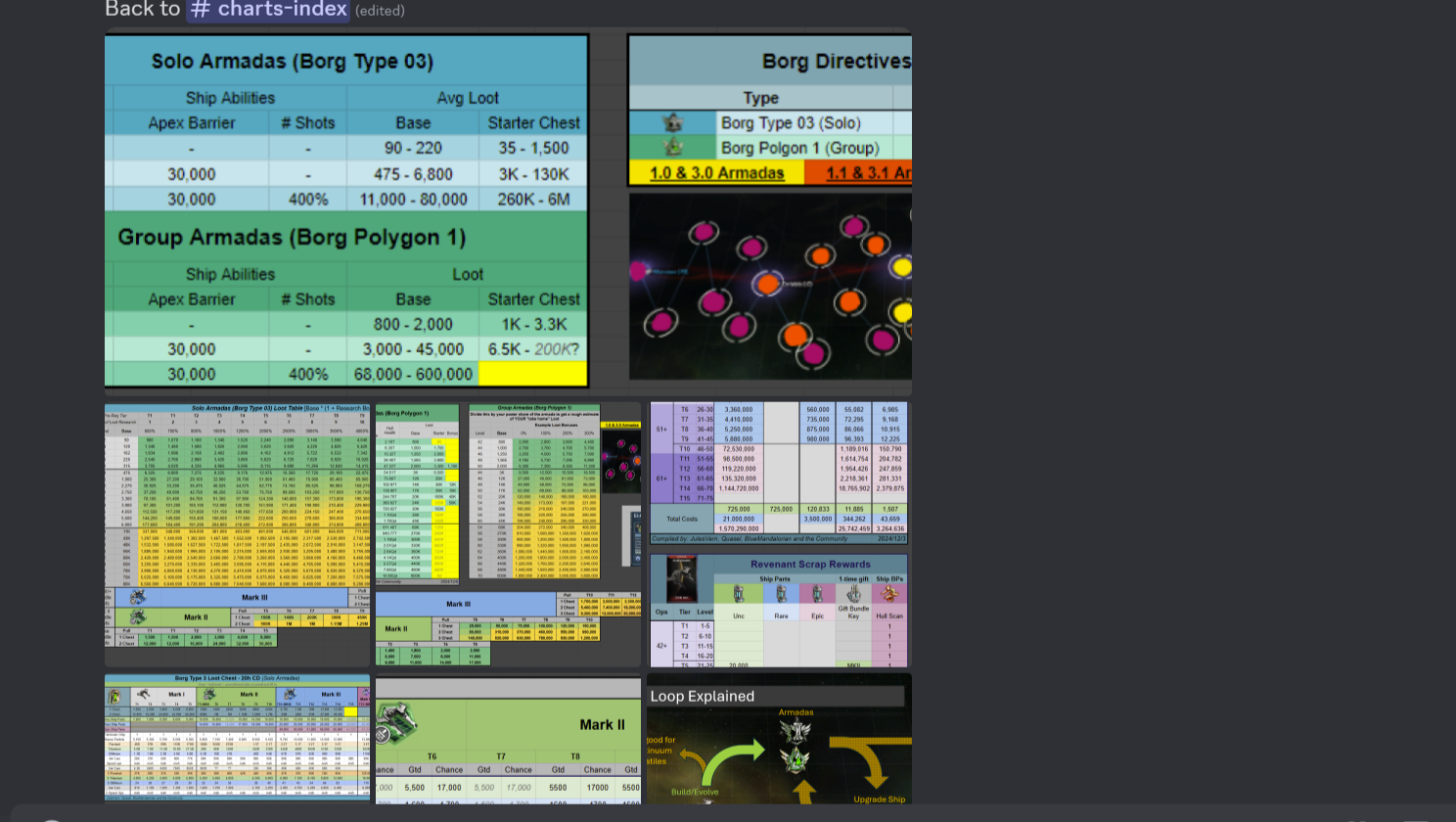
Task: Open the Loop Explained image
Action: click(x=779, y=739)
